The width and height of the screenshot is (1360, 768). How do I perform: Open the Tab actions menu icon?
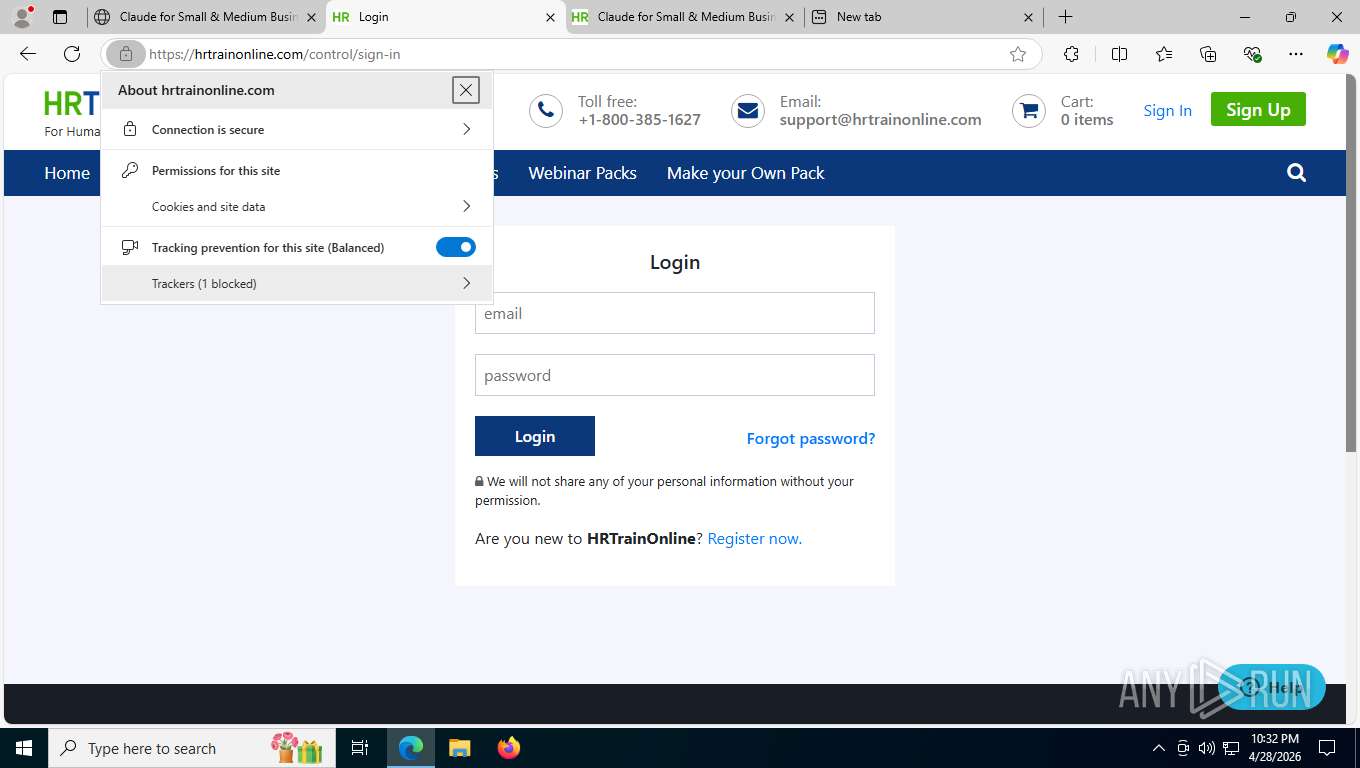pyautogui.click(x=60, y=17)
